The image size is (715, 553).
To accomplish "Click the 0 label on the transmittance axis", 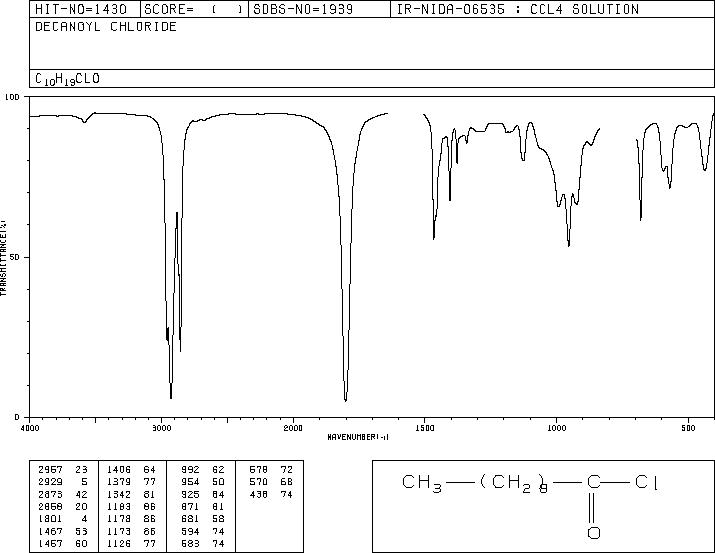I will point(17,417).
